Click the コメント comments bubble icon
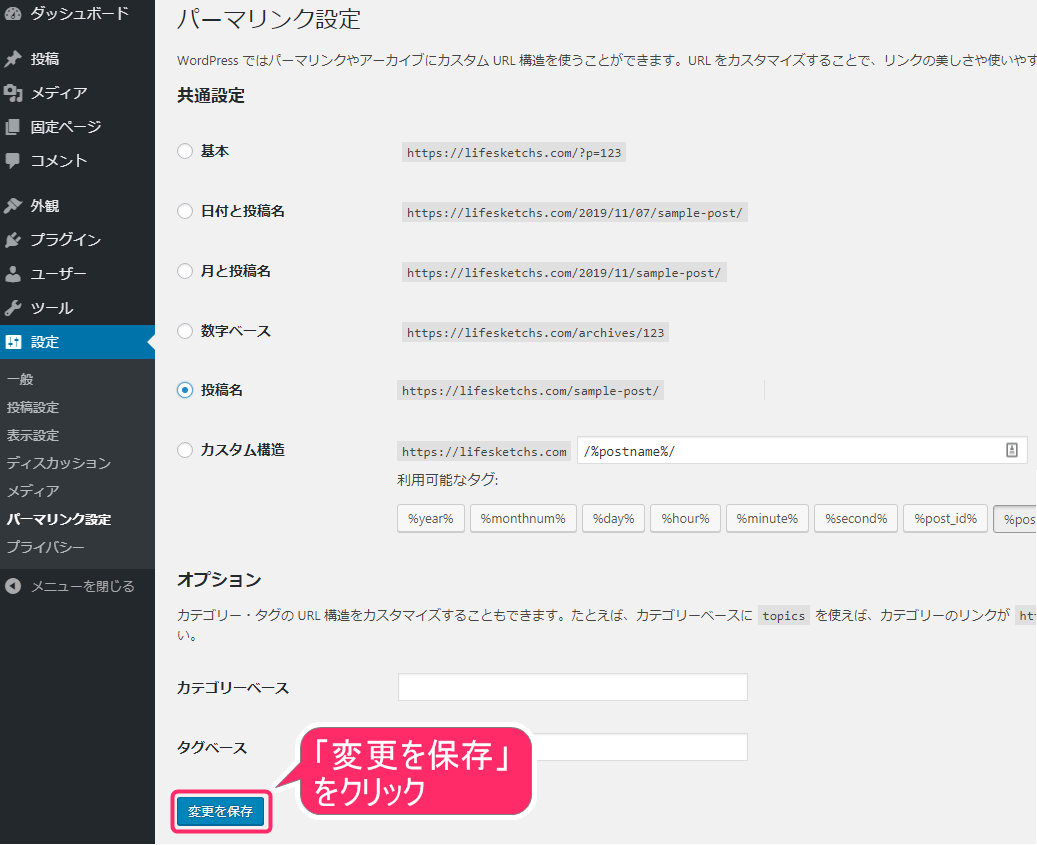 (x=13, y=160)
